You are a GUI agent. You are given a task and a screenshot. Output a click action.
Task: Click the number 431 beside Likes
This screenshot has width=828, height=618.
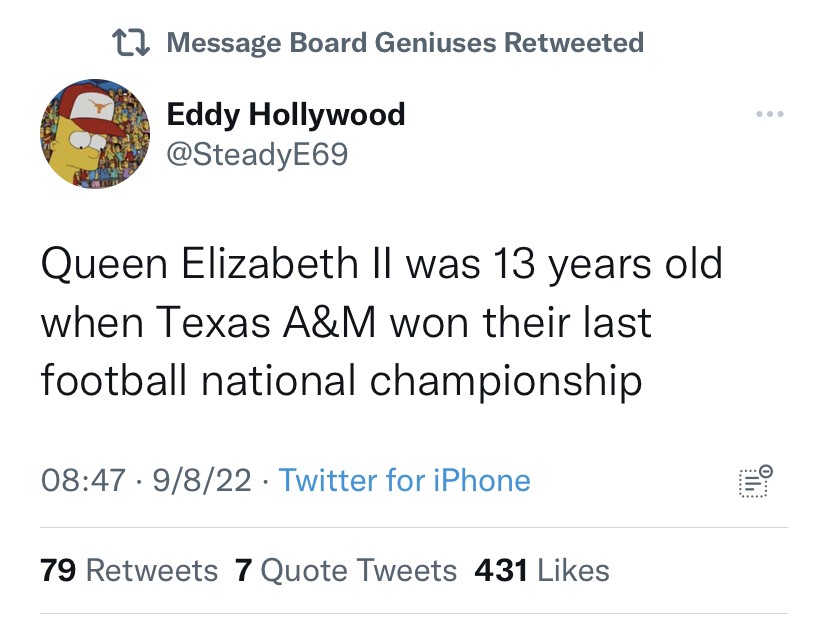501,571
